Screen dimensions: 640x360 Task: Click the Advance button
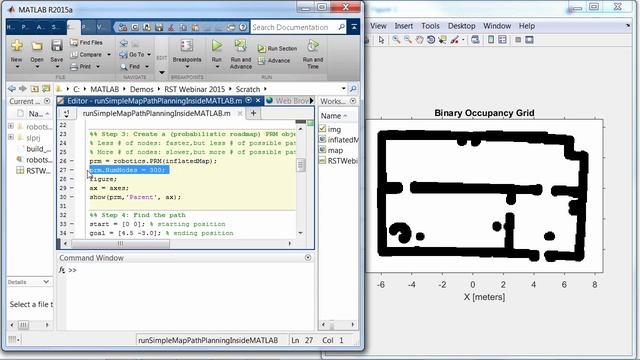pyautogui.click(x=274, y=61)
